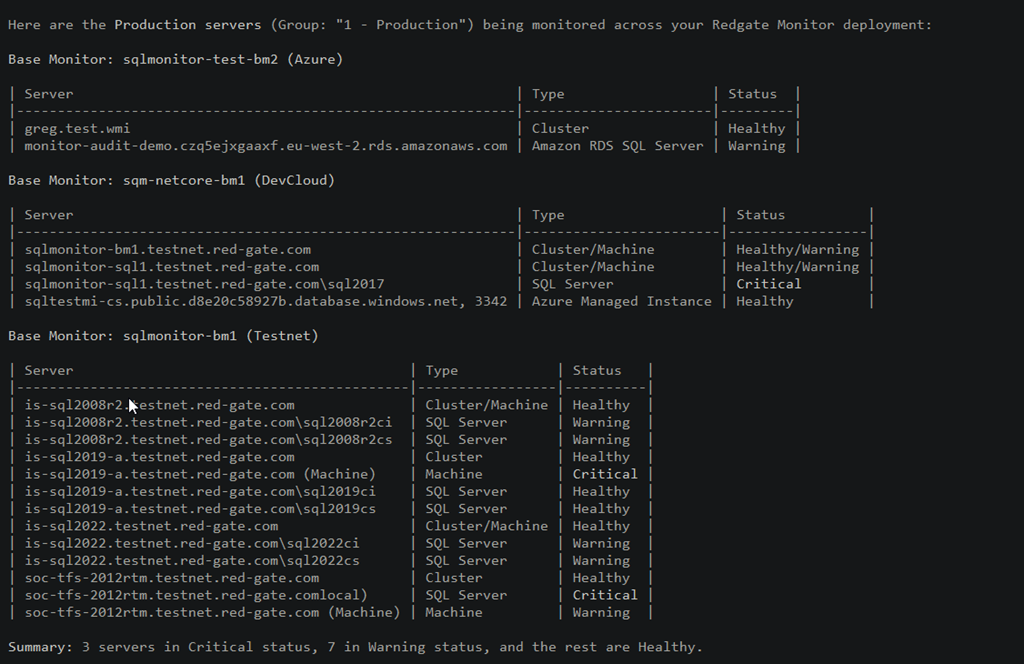Click Healthy/Warning status in sqlmonitor-bm1.testnet row
The image size is (1024, 664).
pos(797,249)
